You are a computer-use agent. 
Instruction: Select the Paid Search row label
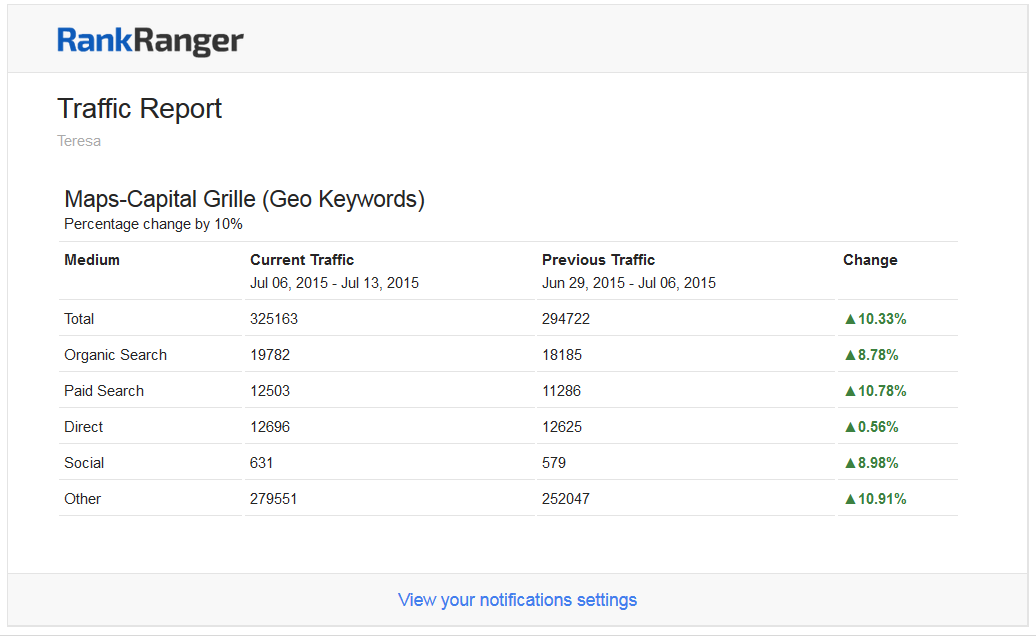[x=104, y=391]
